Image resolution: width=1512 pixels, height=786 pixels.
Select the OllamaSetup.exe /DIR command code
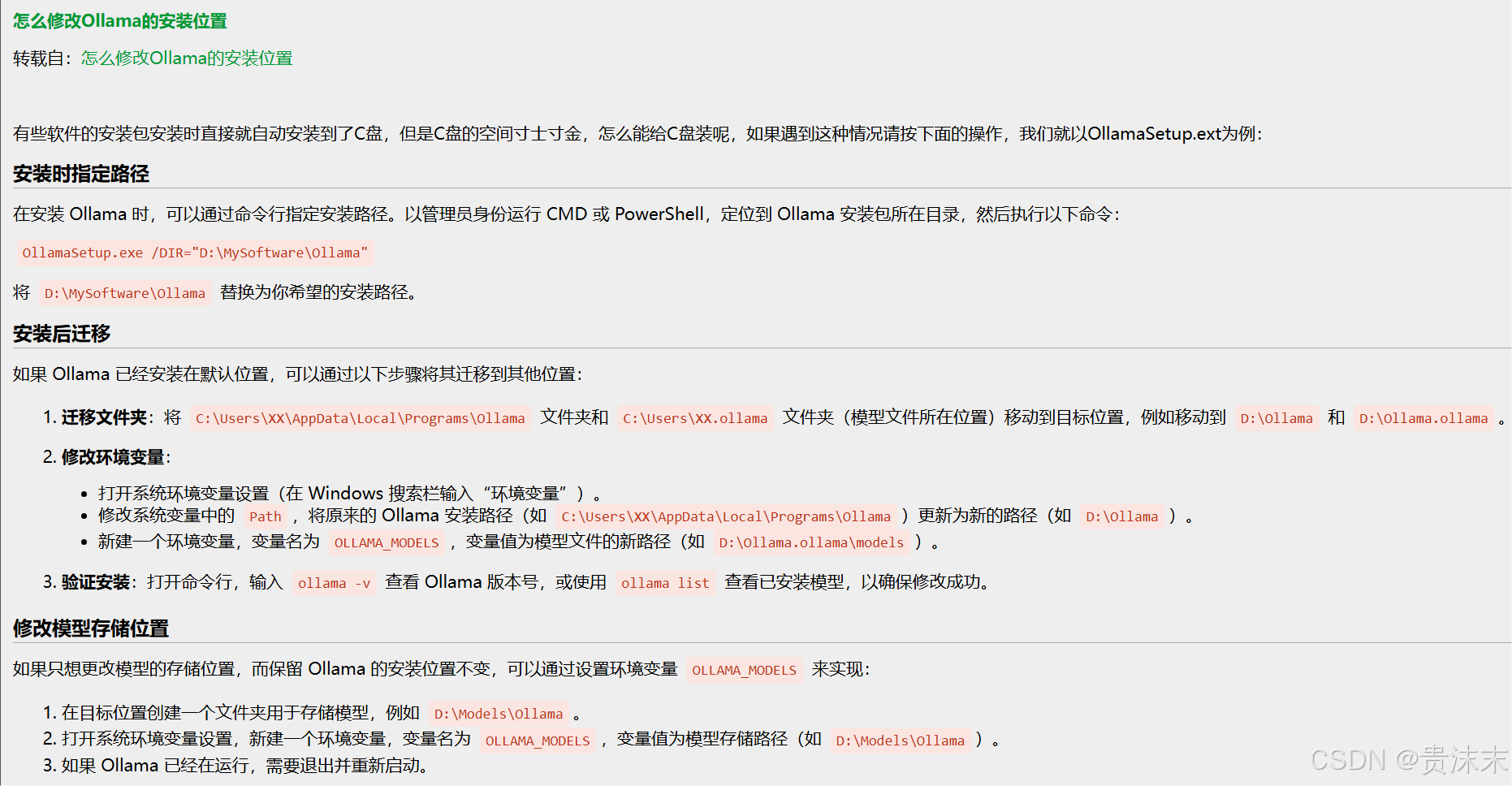195,253
